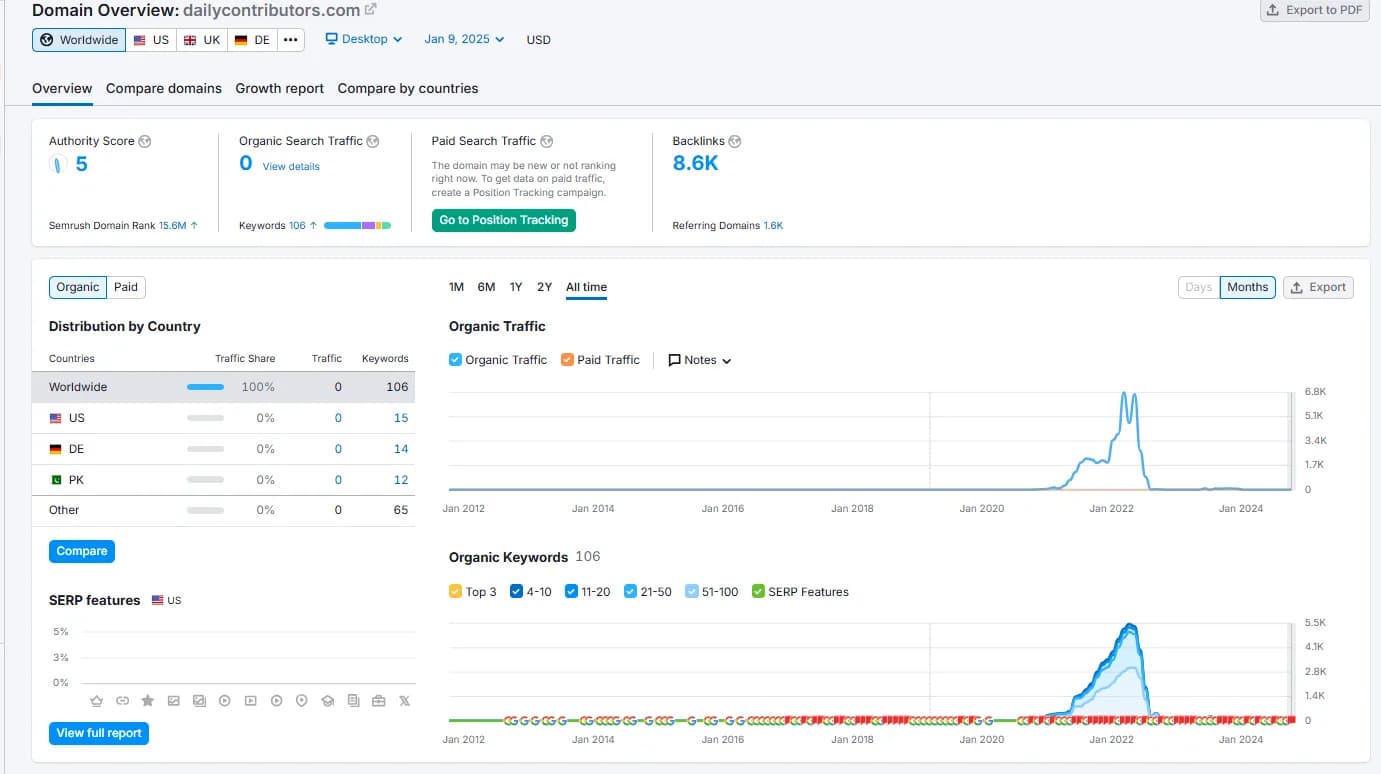This screenshot has height=774, width=1381.
Task: Click the graduation cap SERP feature icon
Action: [x=328, y=701]
